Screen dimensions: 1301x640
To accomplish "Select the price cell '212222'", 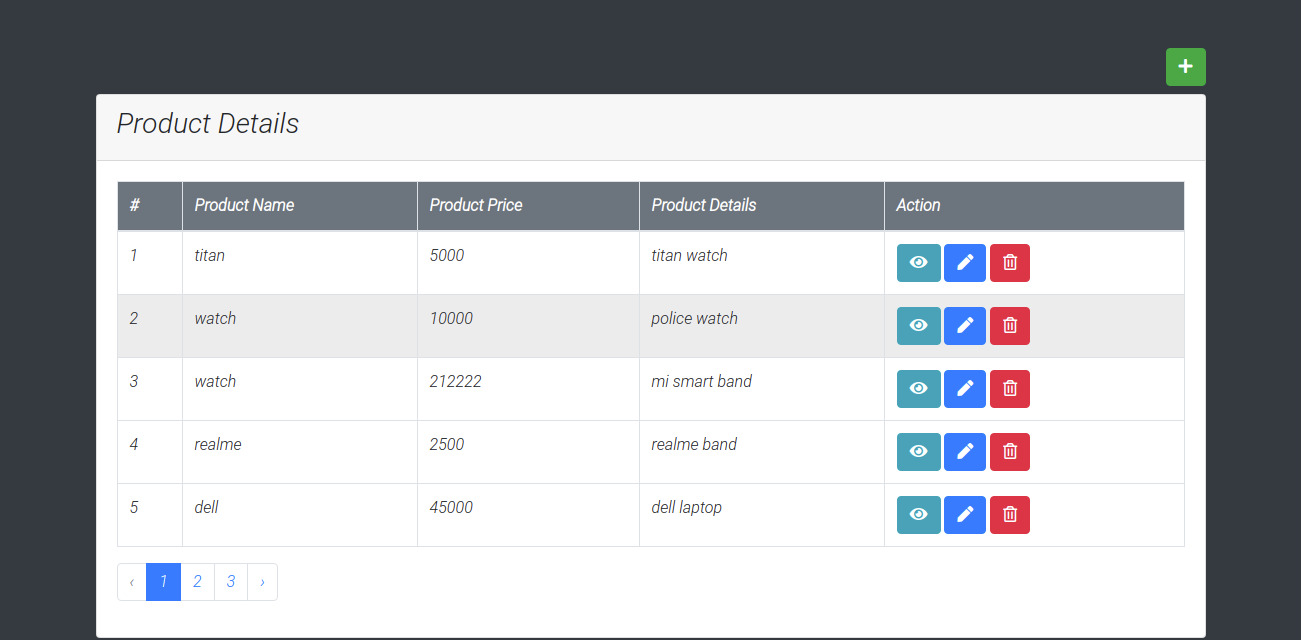I will coord(528,389).
